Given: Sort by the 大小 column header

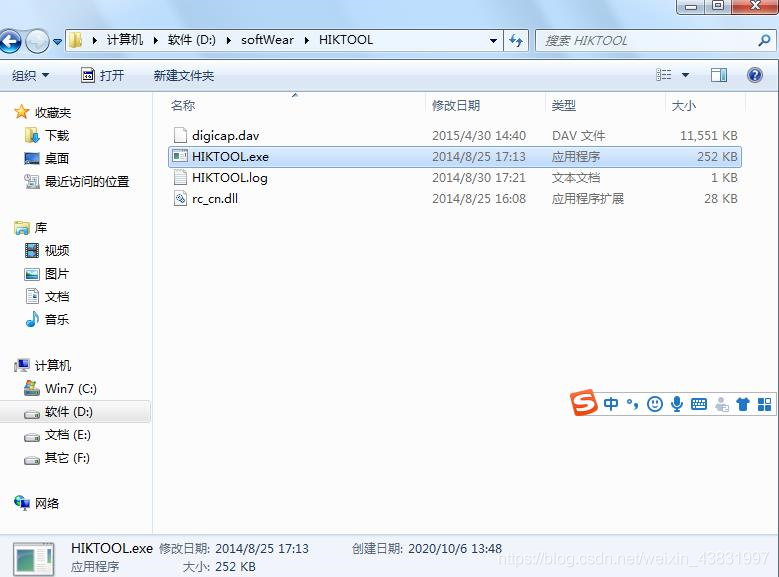Looking at the screenshot, I should point(684,105).
